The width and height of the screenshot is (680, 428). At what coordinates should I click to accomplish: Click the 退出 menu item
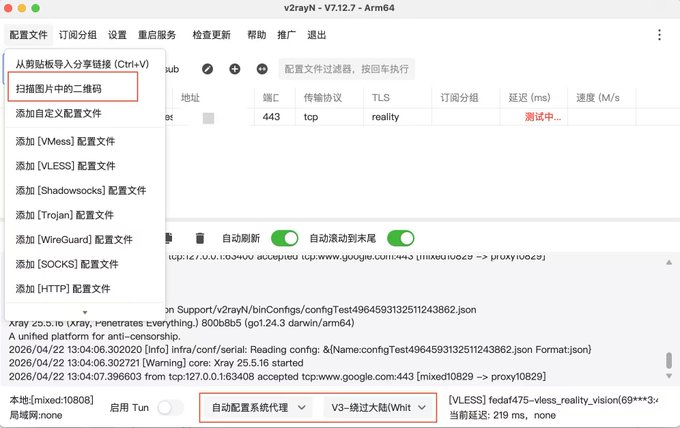coord(317,35)
